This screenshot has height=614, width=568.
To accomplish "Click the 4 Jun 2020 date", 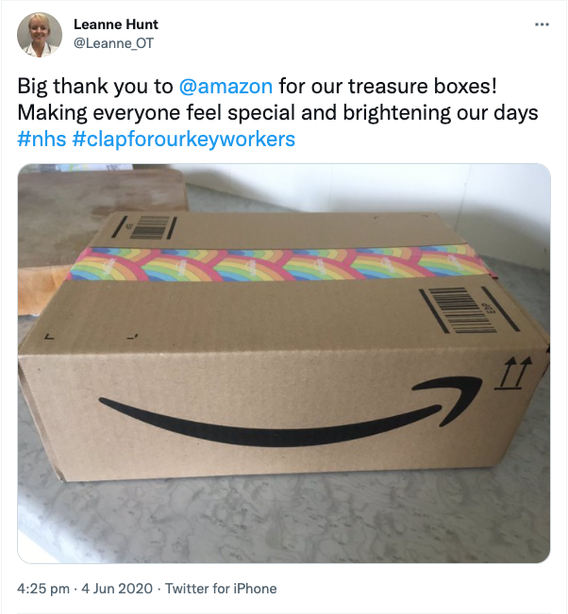I will pyautogui.click(x=117, y=588).
